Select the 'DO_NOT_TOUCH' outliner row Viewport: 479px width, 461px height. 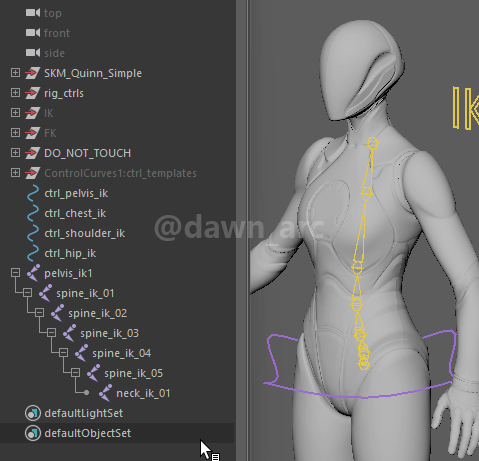117,153
